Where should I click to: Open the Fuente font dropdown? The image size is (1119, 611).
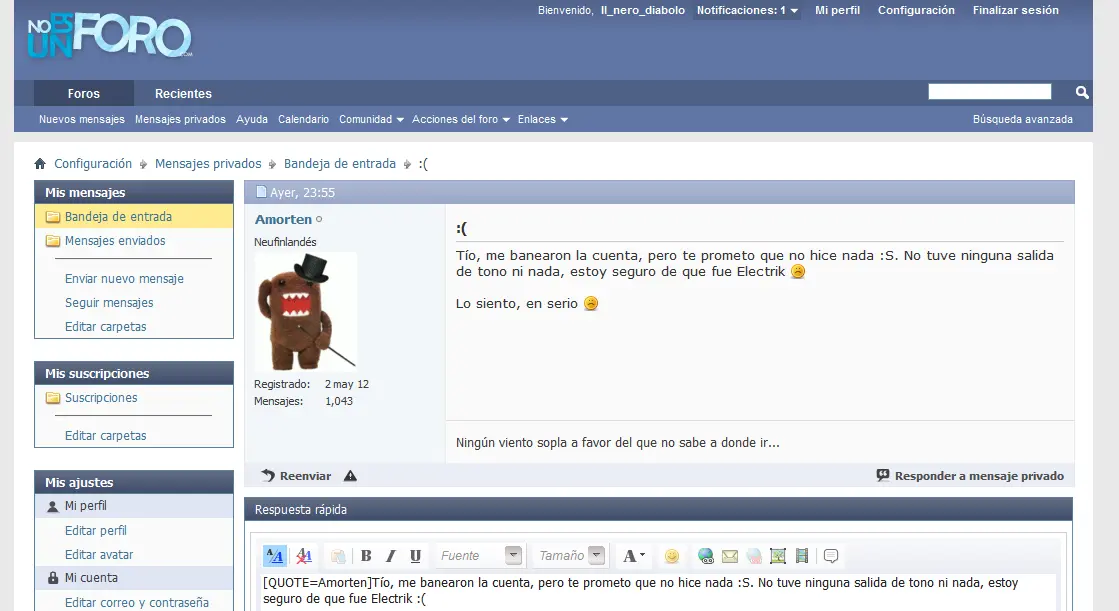coord(480,555)
